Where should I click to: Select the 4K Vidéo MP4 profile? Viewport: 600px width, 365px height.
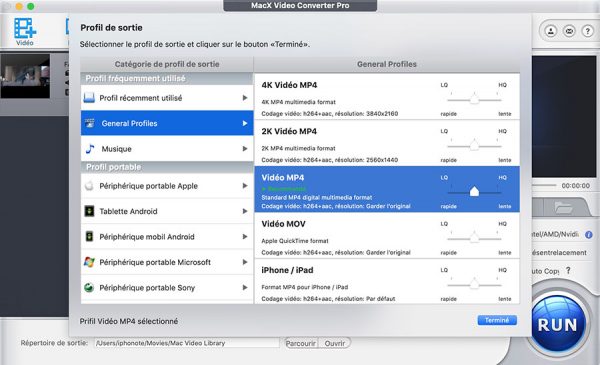click(x=387, y=97)
